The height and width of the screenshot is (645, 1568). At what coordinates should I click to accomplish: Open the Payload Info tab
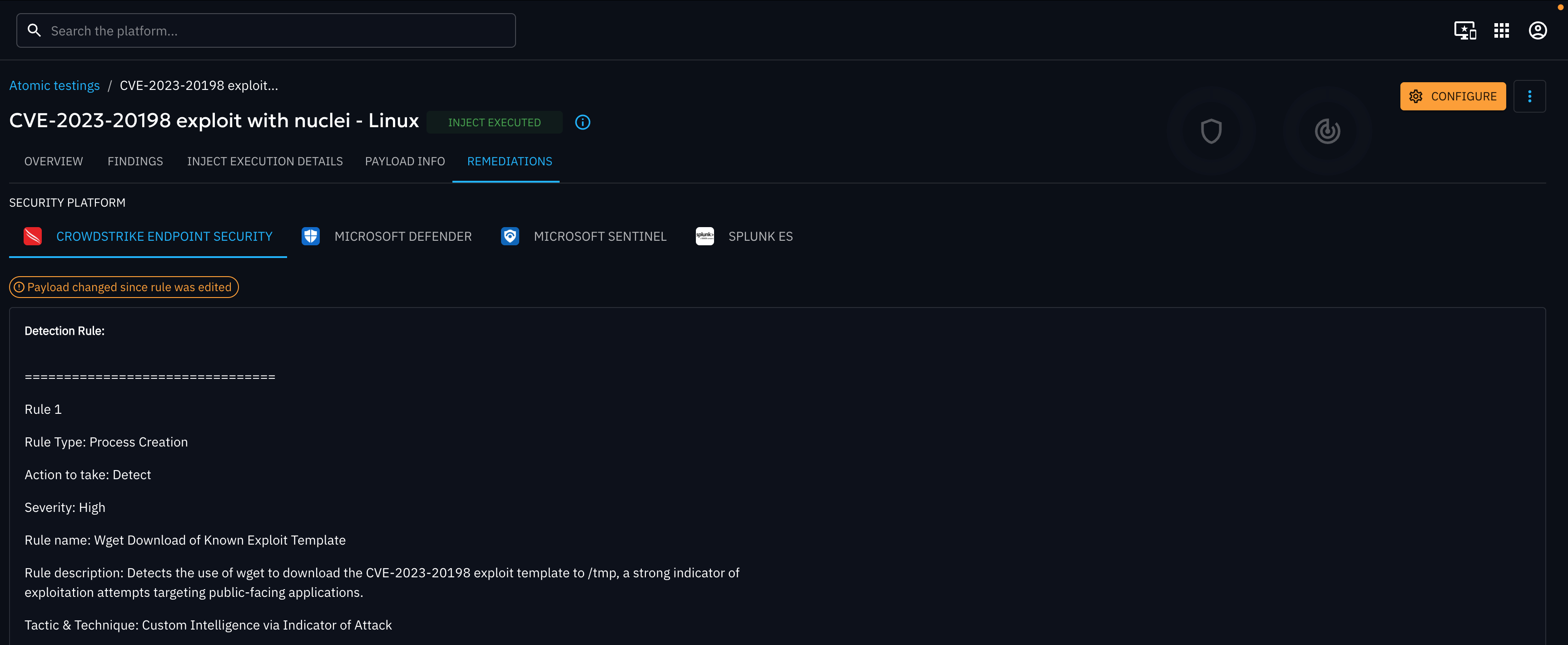coord(405,161)
